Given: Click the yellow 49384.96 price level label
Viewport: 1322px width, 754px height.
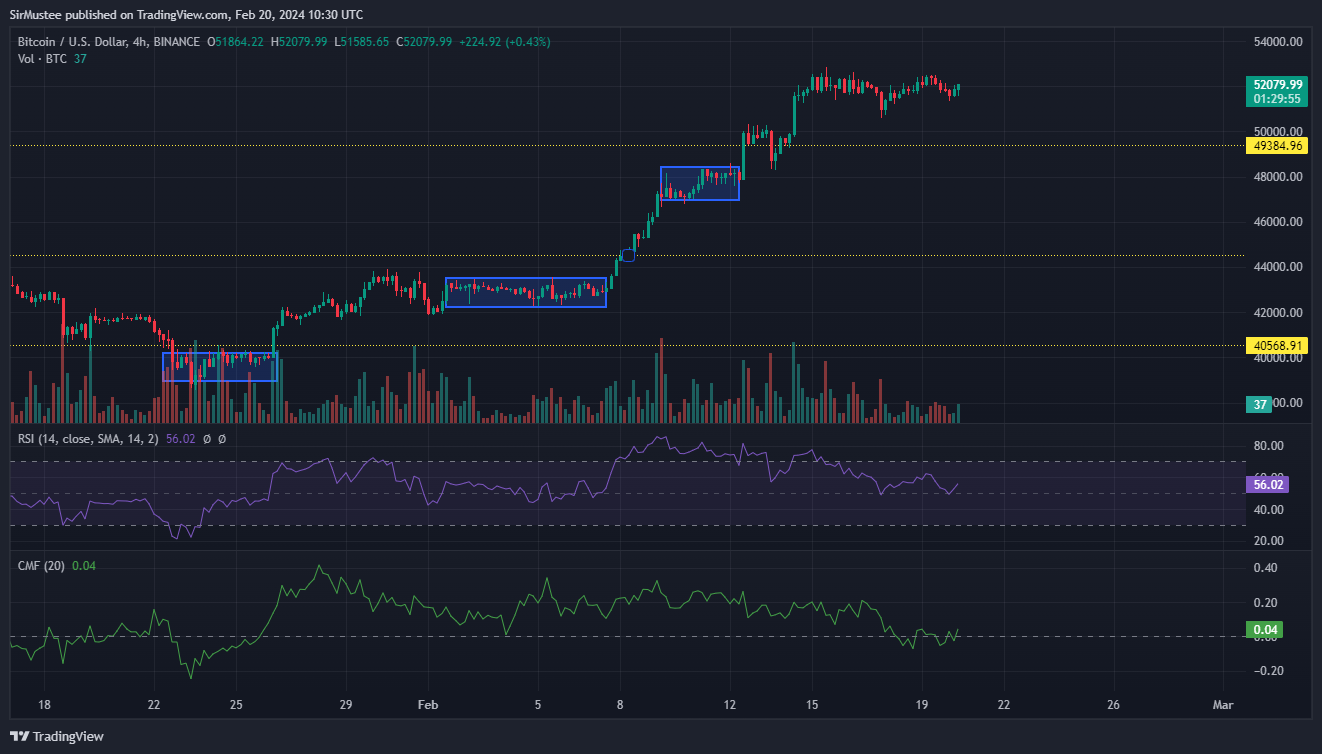Looking at the screenshot, I should click(1275, 146).
